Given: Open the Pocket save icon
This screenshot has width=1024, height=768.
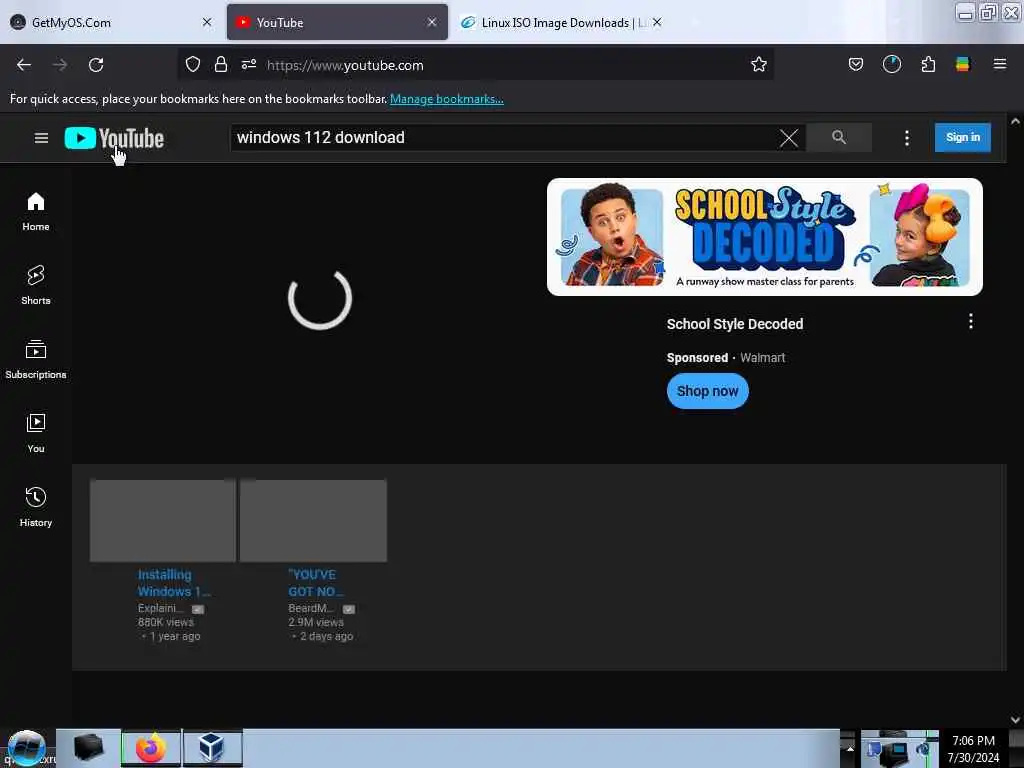Looking at the screenshot, I should pos(856,65).
